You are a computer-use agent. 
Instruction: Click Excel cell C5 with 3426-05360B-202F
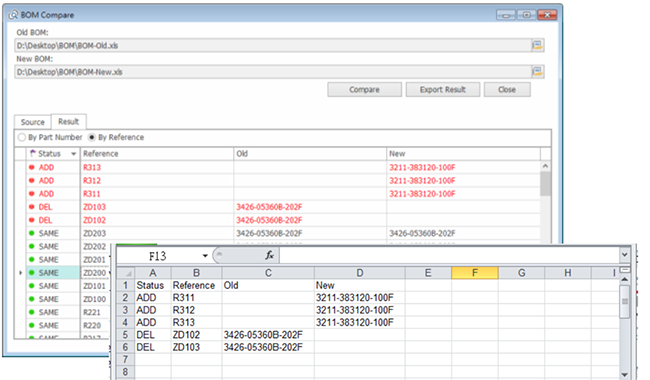(x=268, y=335)
